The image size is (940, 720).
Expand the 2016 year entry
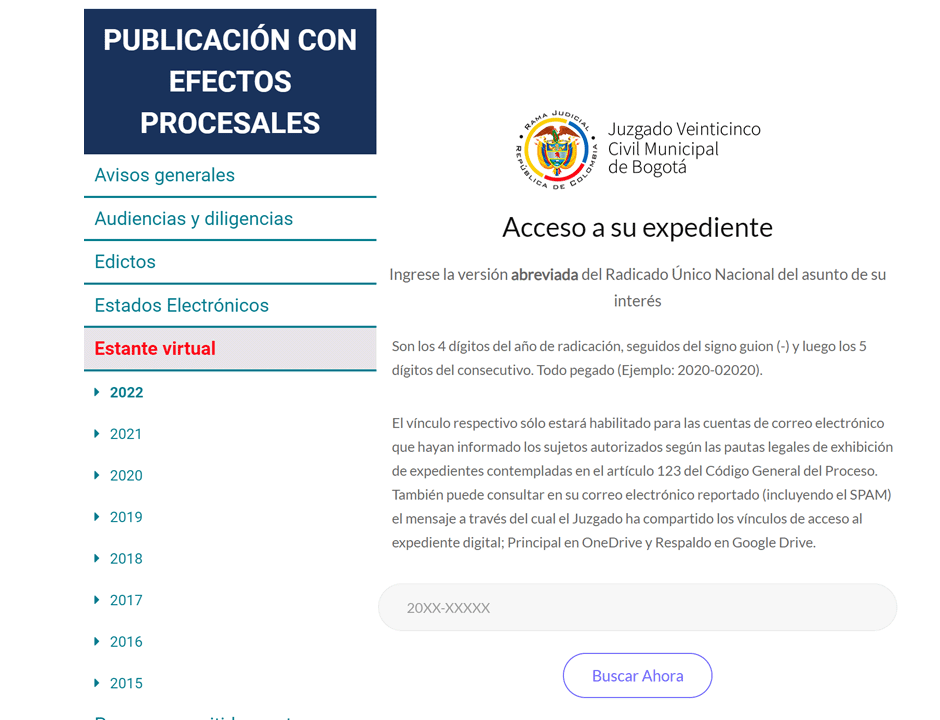coord(126,641)
